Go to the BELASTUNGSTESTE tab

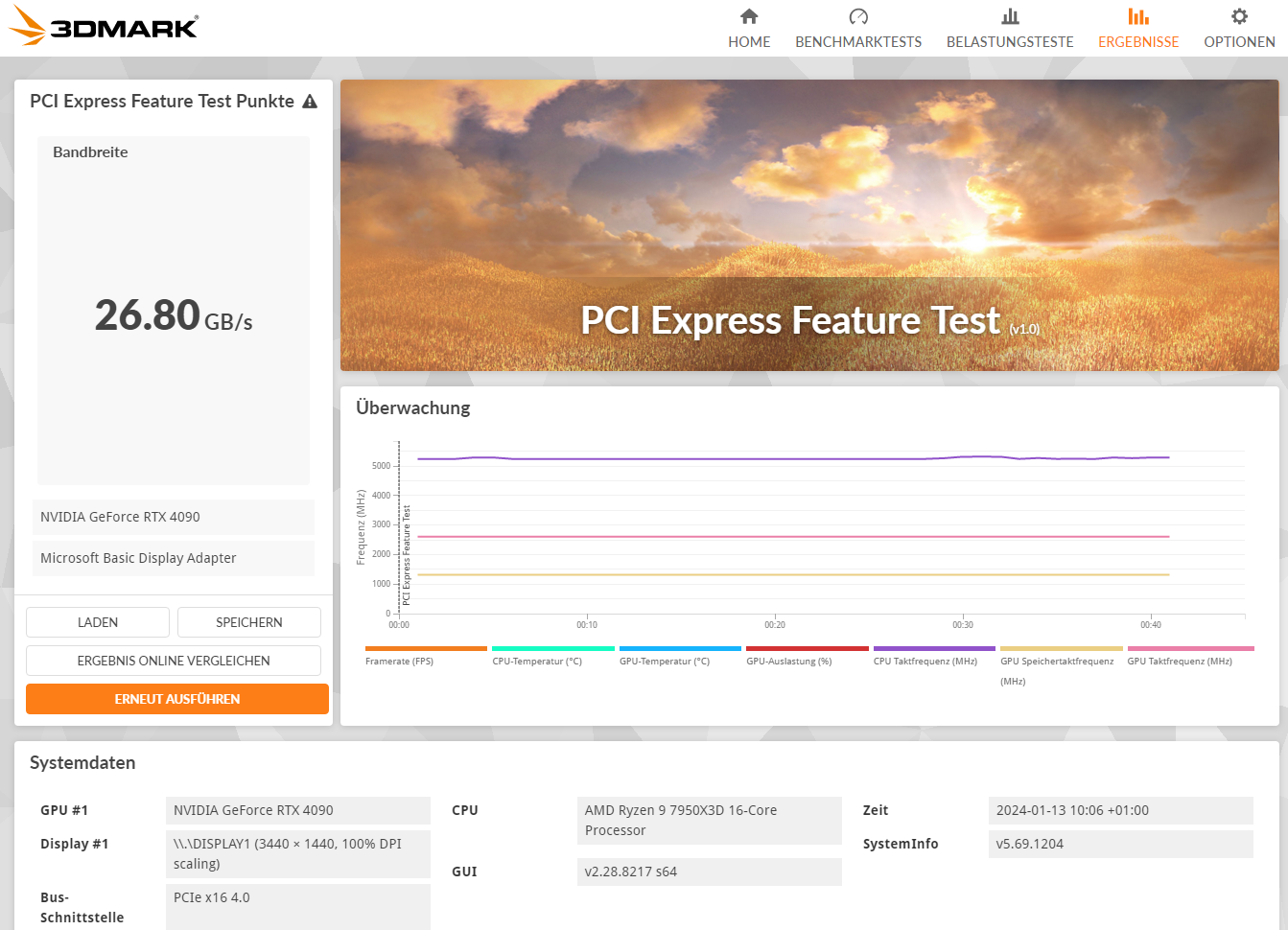(x=1010, y=42)
